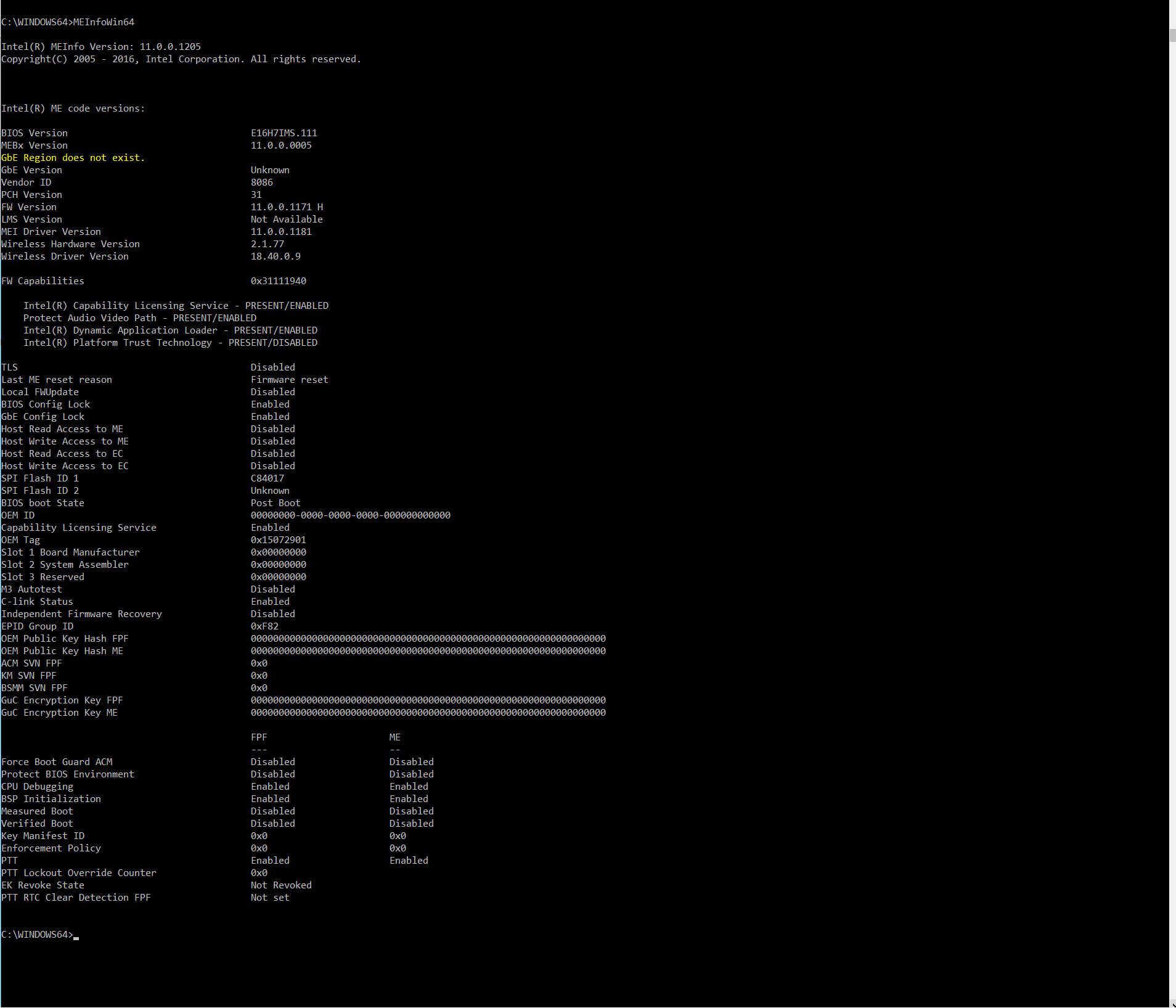Click 'Host Read Access to ME' label
Screen dimensions: 1176x1008
pyautogui.click(x=62, y=429)
